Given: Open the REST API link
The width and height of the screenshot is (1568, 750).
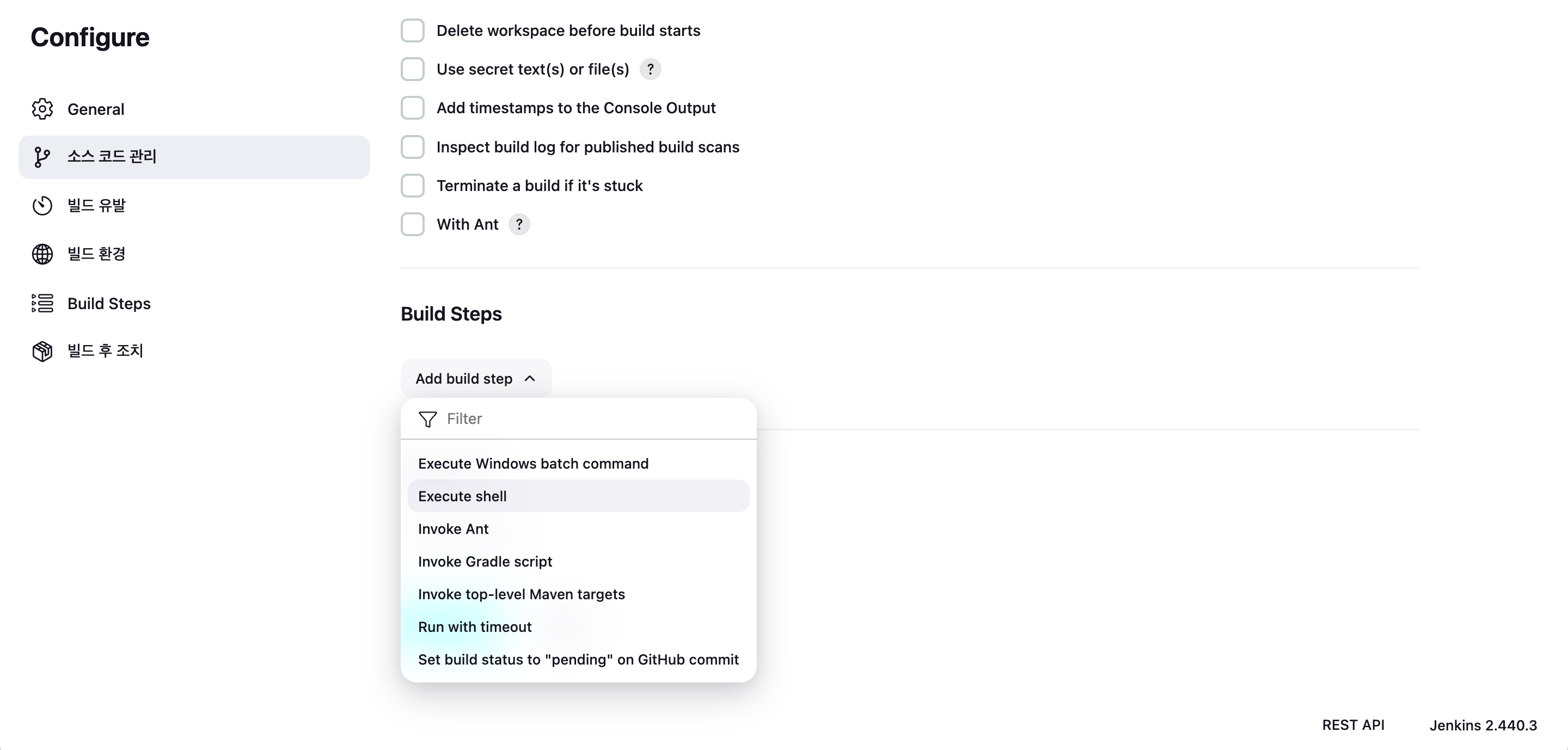Looking at the screenshot, I should [1352, 725].
